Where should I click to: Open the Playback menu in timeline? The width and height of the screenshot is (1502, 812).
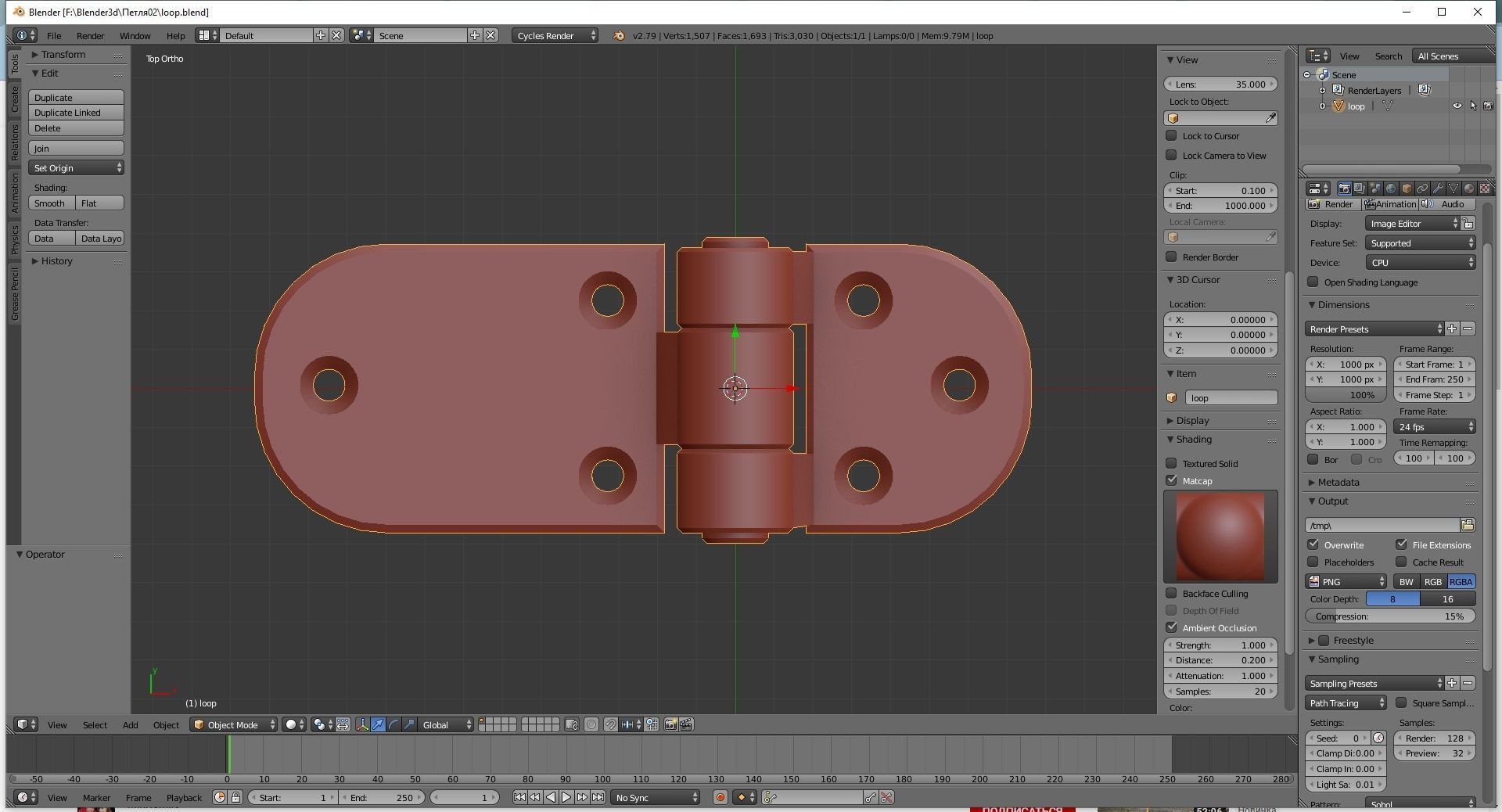[184, 797]
